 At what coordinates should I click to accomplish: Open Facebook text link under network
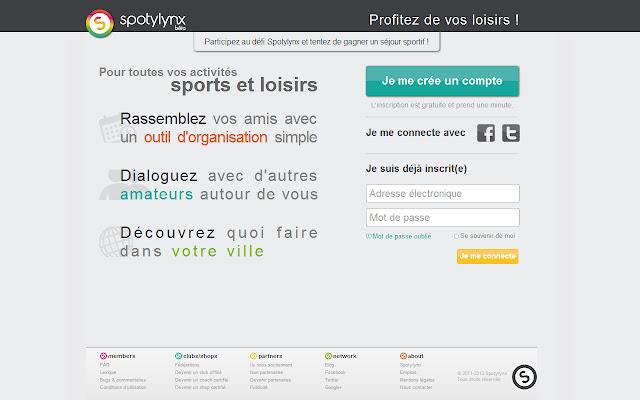pyautogui.click(x=335, y=372)
